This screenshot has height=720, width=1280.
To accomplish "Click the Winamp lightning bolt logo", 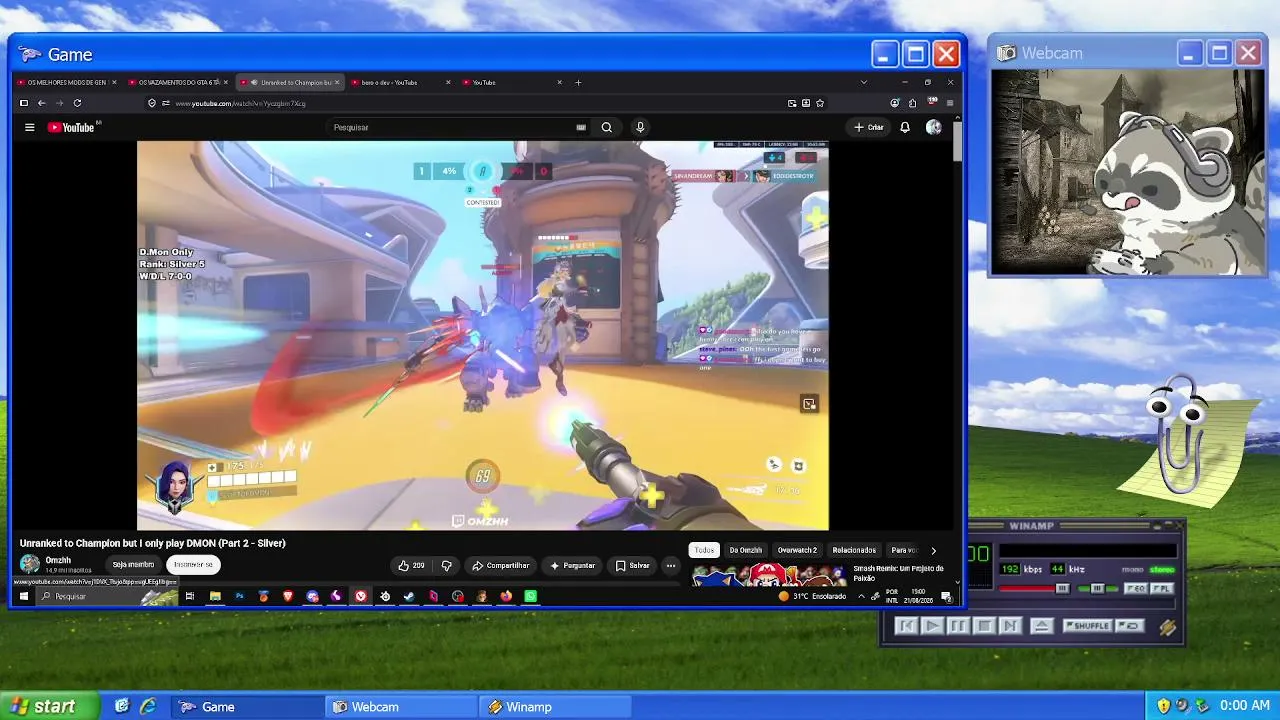I will [1167, 627].
